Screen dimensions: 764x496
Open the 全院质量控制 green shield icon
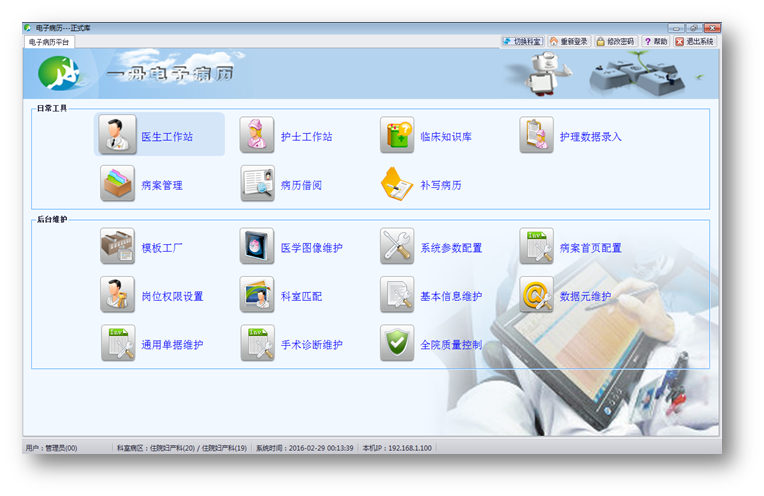coord(397,343)
